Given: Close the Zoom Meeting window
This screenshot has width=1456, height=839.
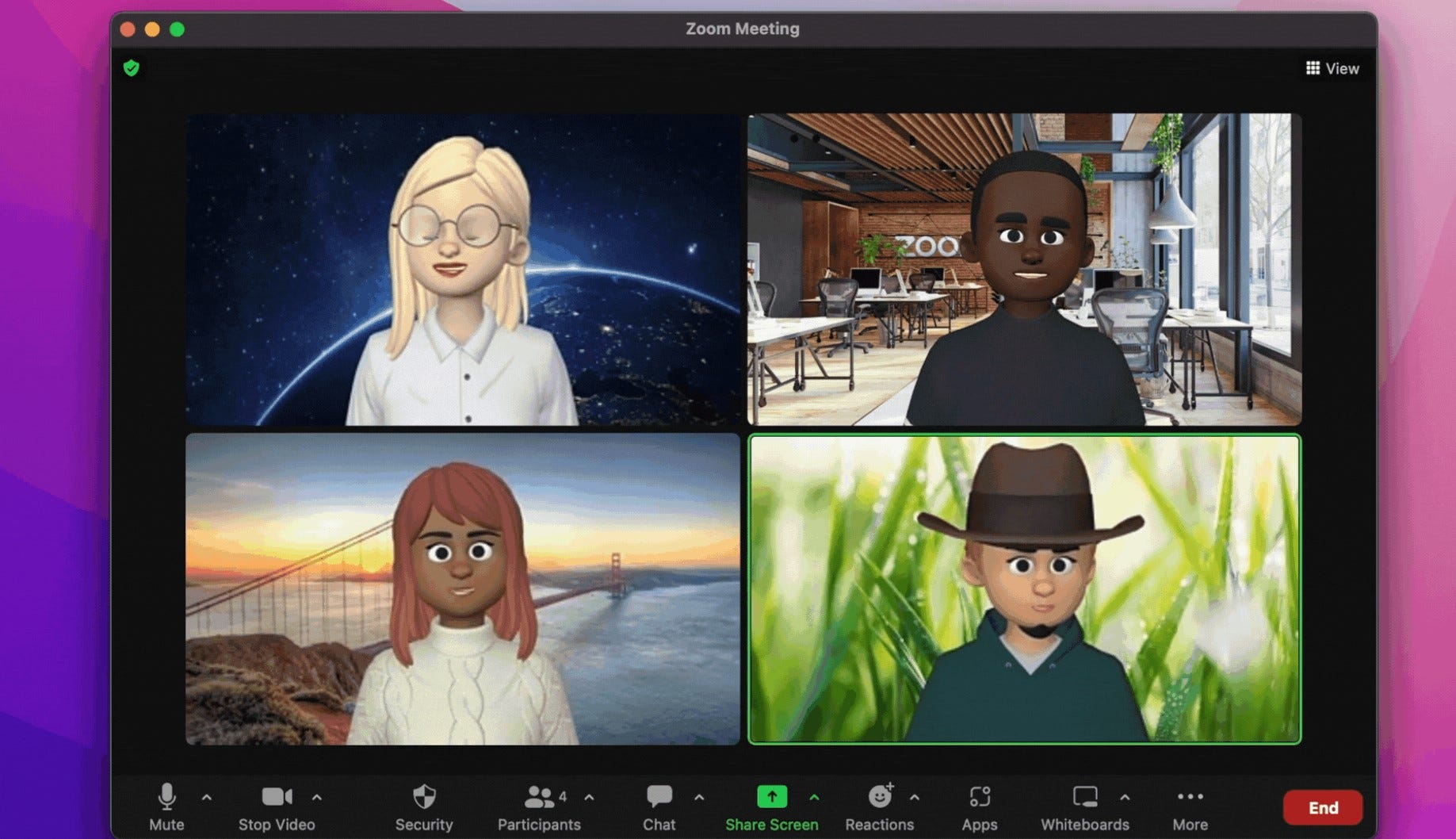Looking at the screenshot, I should [128, 29].
